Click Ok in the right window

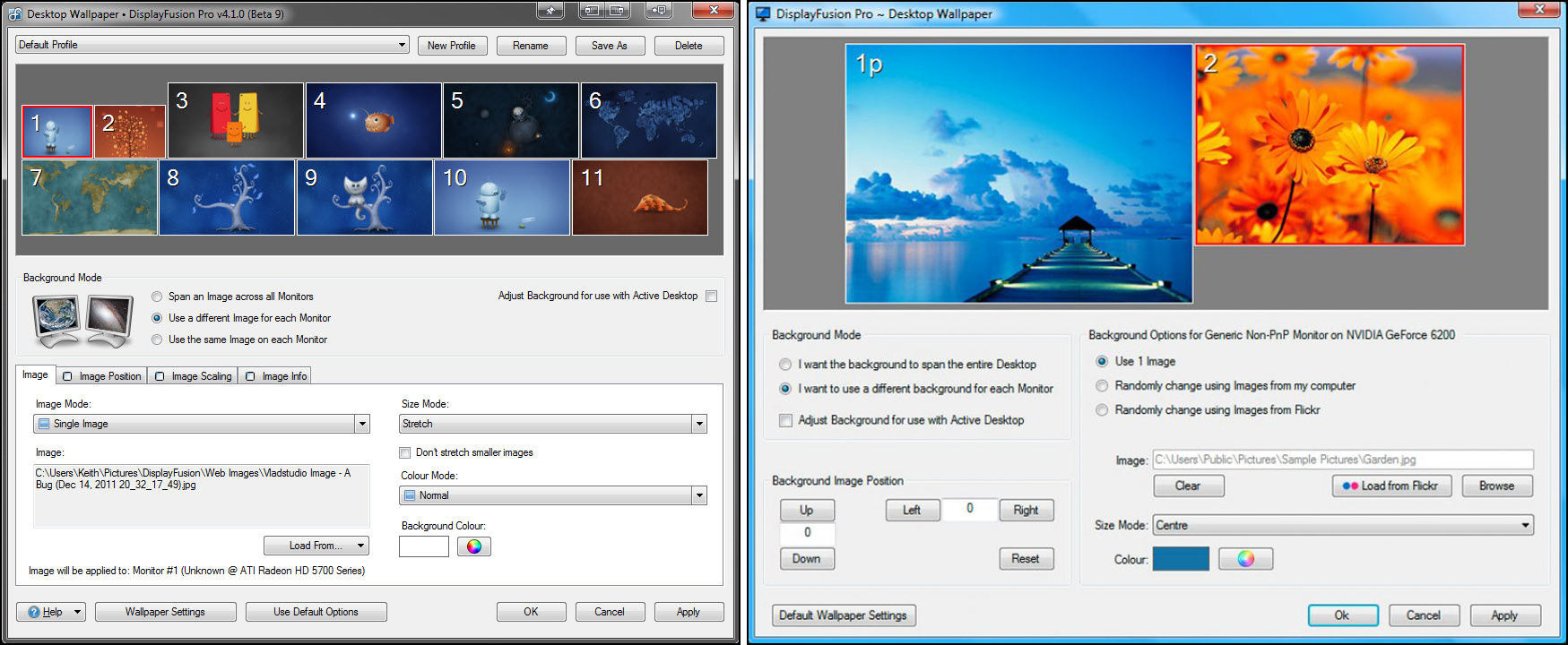coord(1342,615)
